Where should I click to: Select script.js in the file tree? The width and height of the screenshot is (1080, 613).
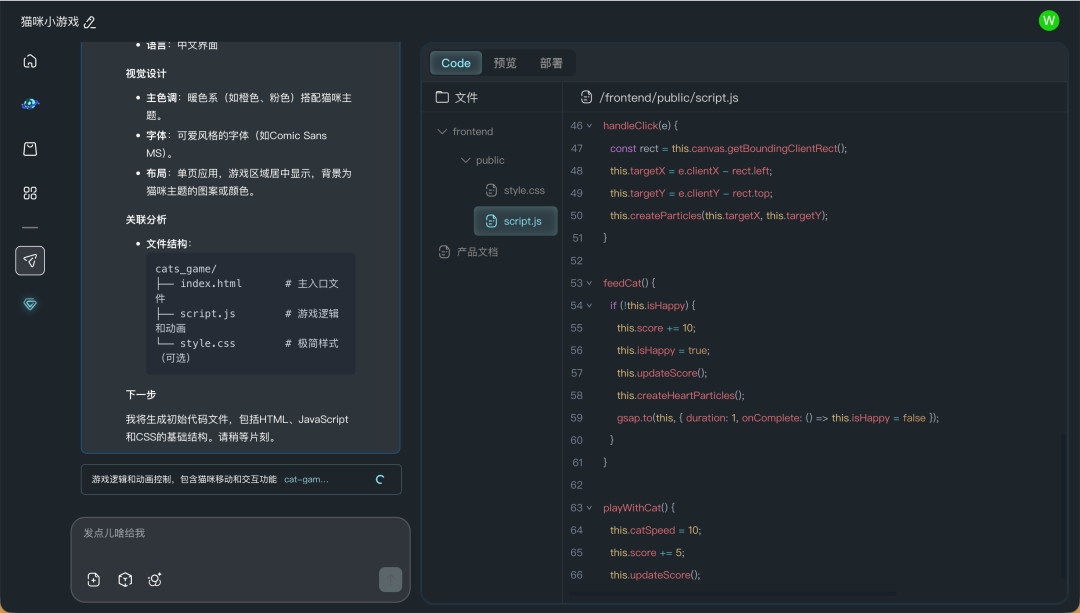516,221
